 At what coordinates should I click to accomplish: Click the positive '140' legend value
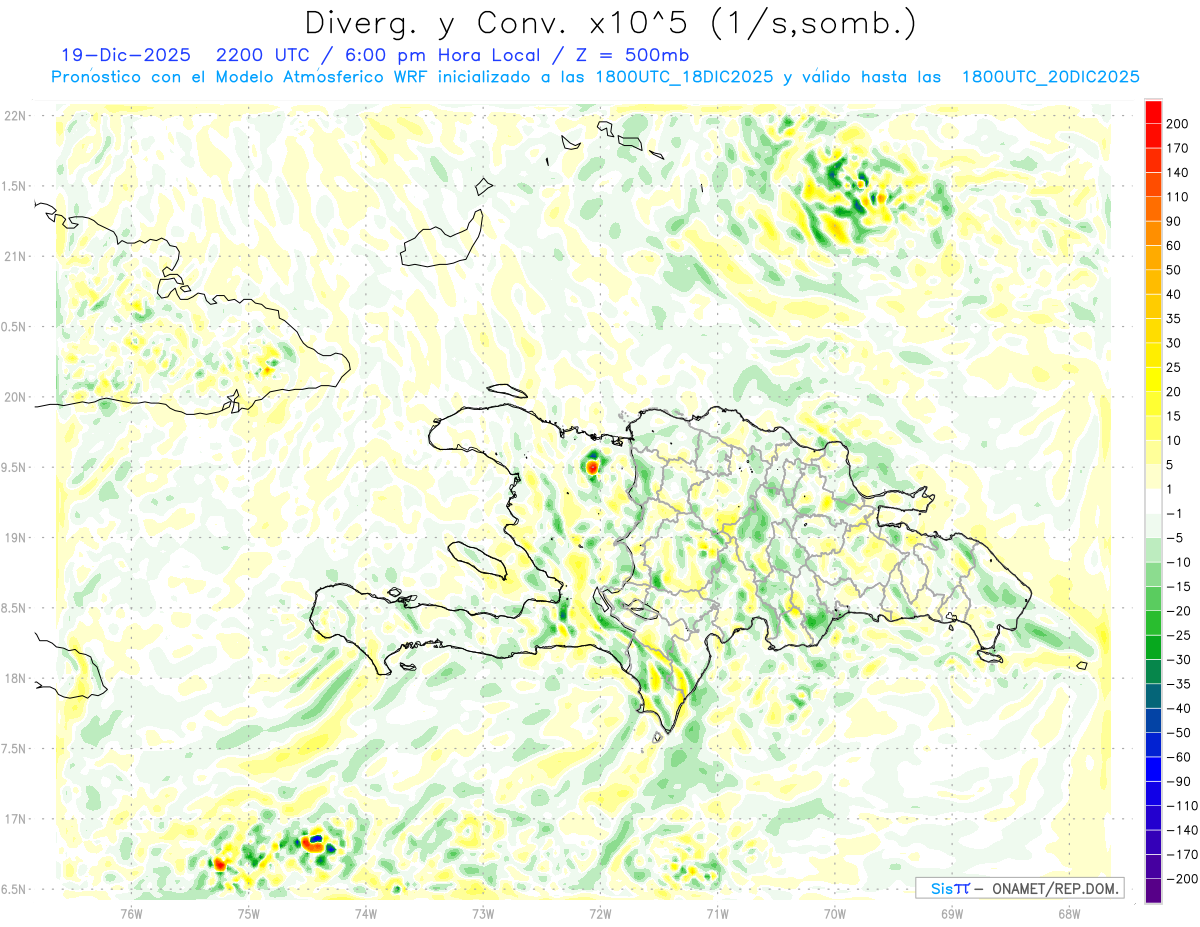(x=1177, y=173)
